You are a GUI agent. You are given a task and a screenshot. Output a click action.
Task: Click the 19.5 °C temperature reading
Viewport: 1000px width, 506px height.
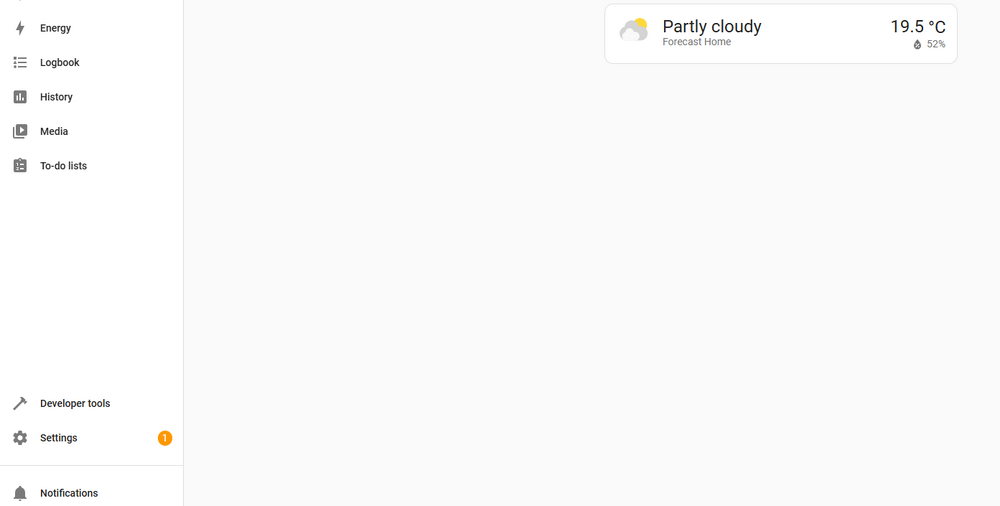918,27
